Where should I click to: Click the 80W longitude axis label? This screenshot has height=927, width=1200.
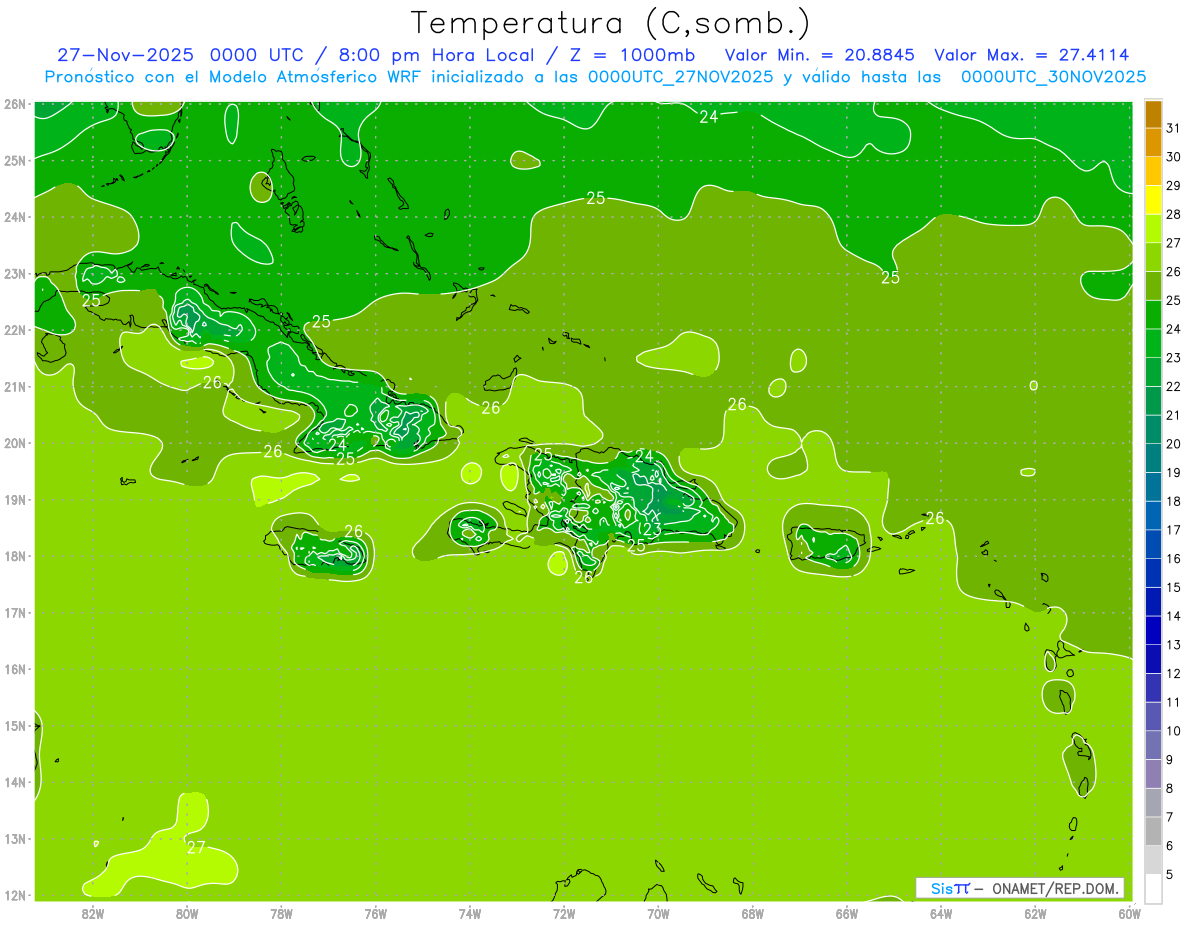[x=187, y=913]
